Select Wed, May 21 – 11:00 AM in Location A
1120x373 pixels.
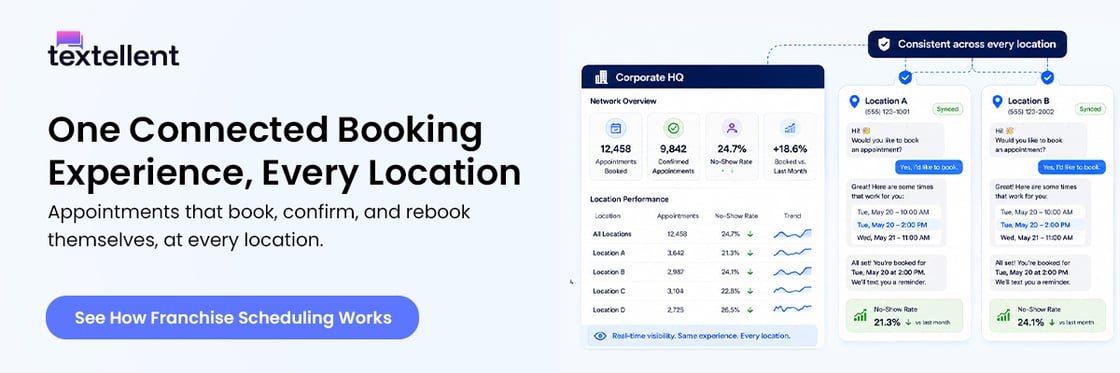tap(896, 237)
